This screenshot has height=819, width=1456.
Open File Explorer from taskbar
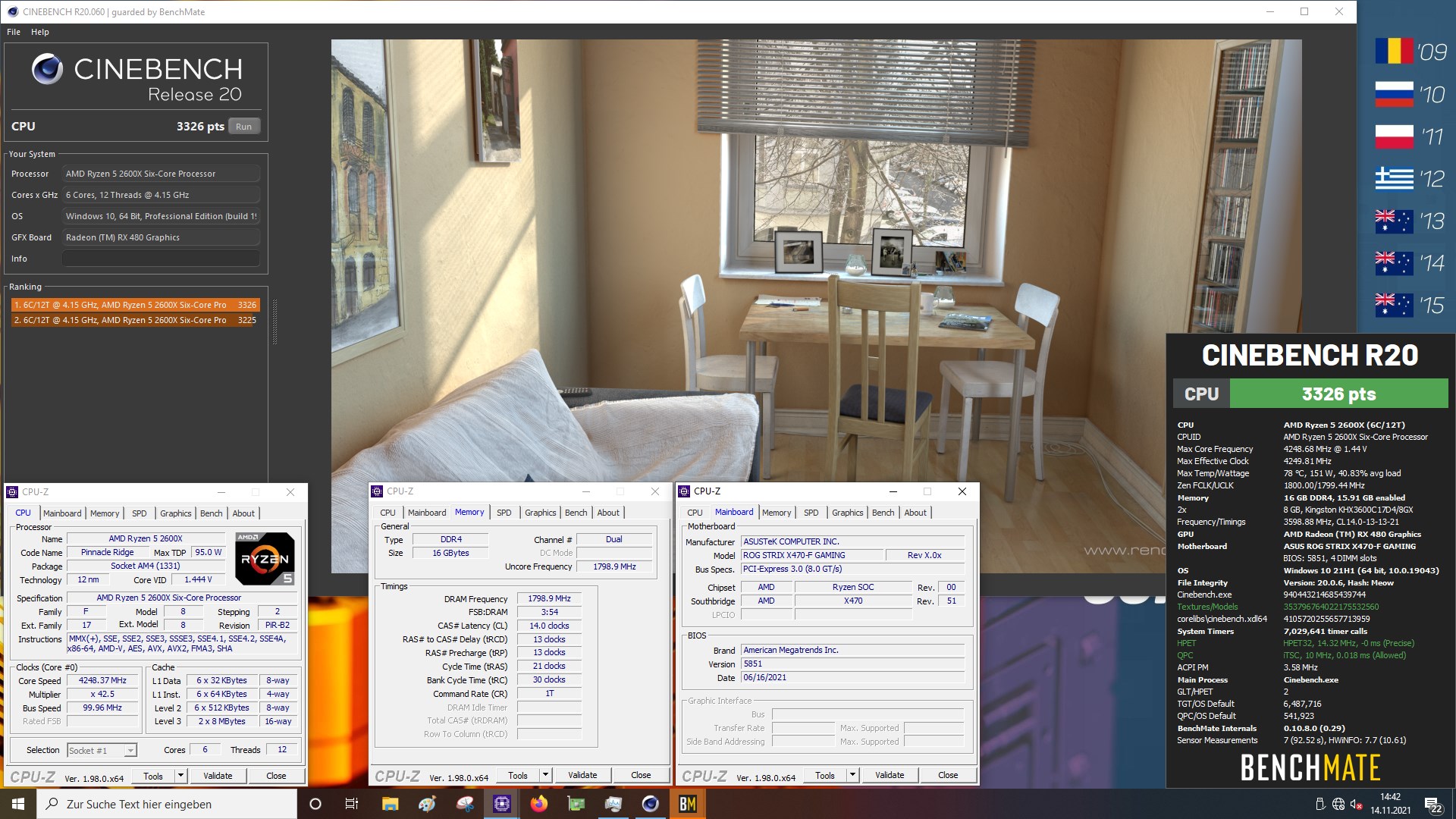(390, 804)
